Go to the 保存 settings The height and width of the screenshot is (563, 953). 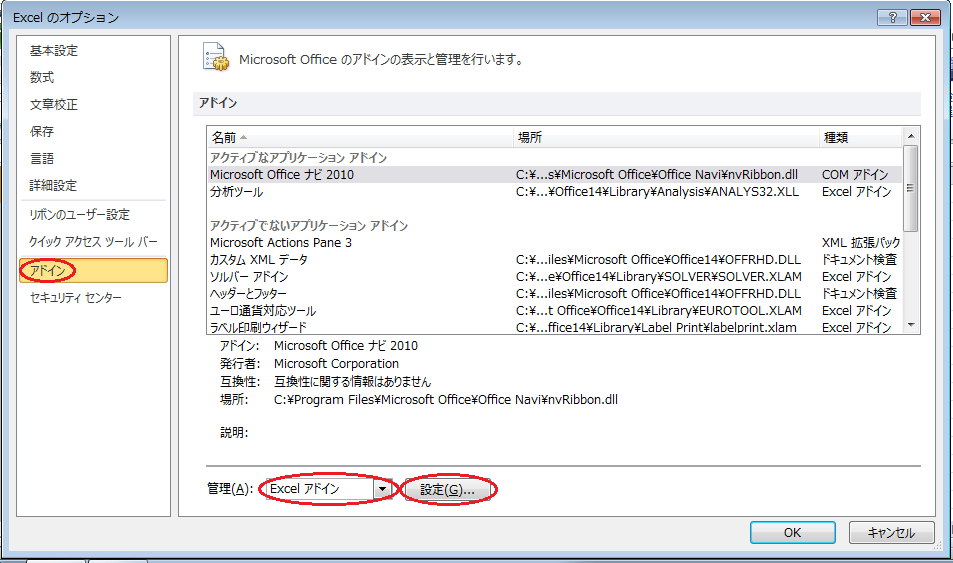tap(42, 131)
